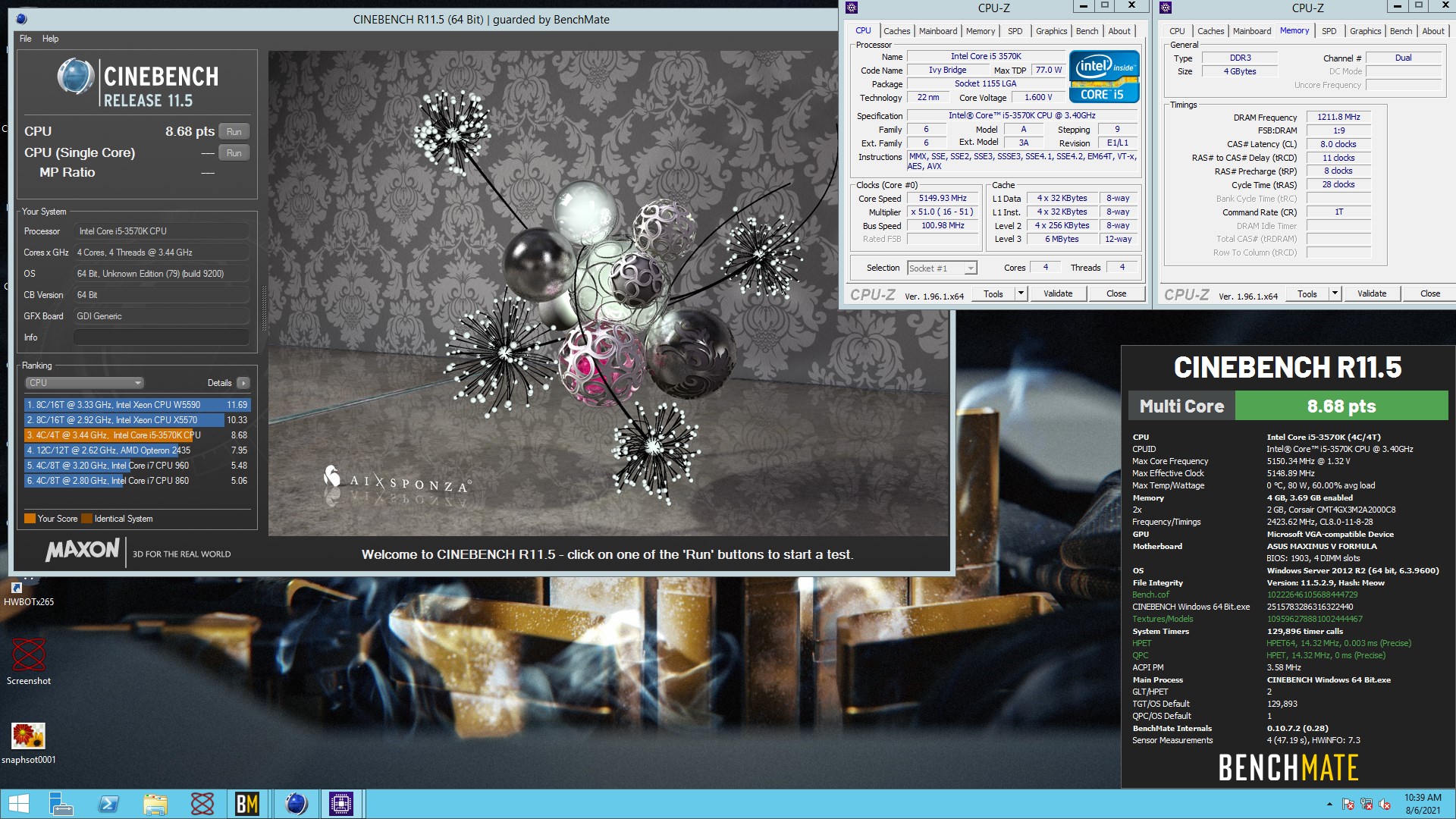Click the network tray icon
Viewport: 1456px width, 819px height.
1367,805
